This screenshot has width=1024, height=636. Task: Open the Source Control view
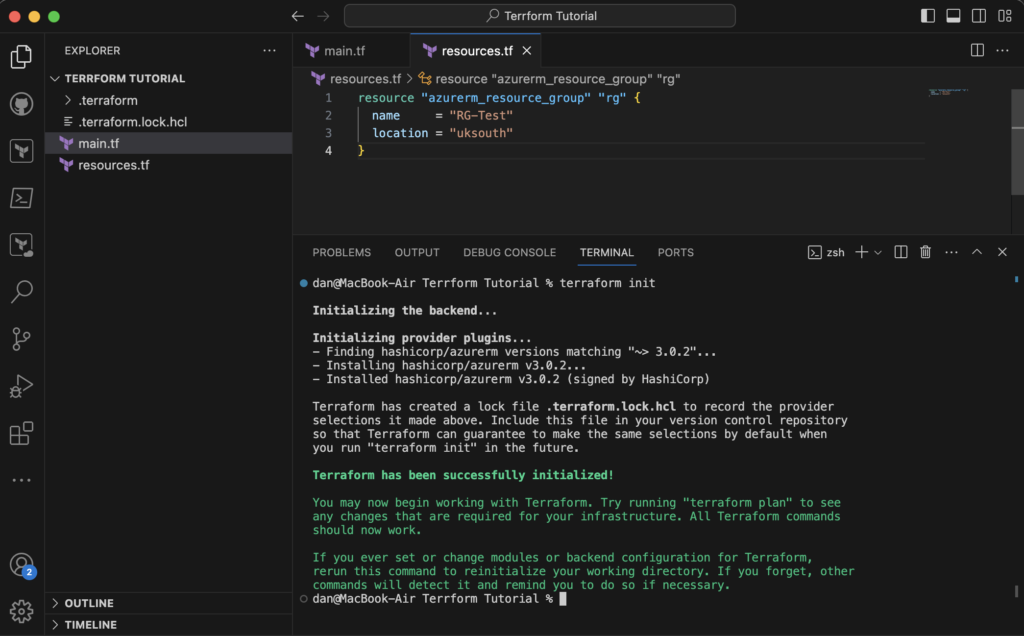(21, 337)
